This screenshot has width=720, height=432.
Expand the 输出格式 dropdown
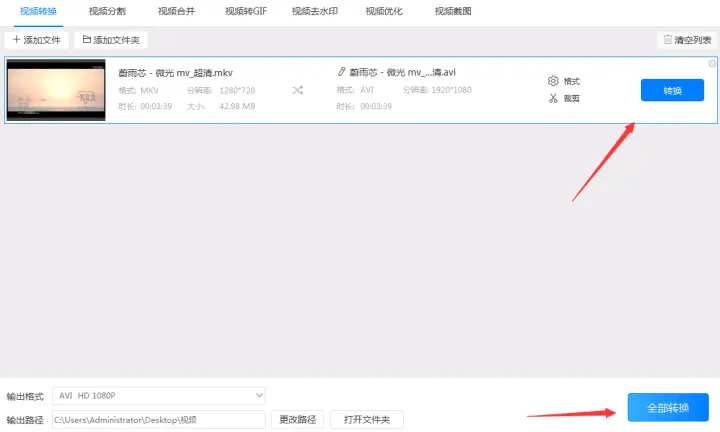point(159,395)
